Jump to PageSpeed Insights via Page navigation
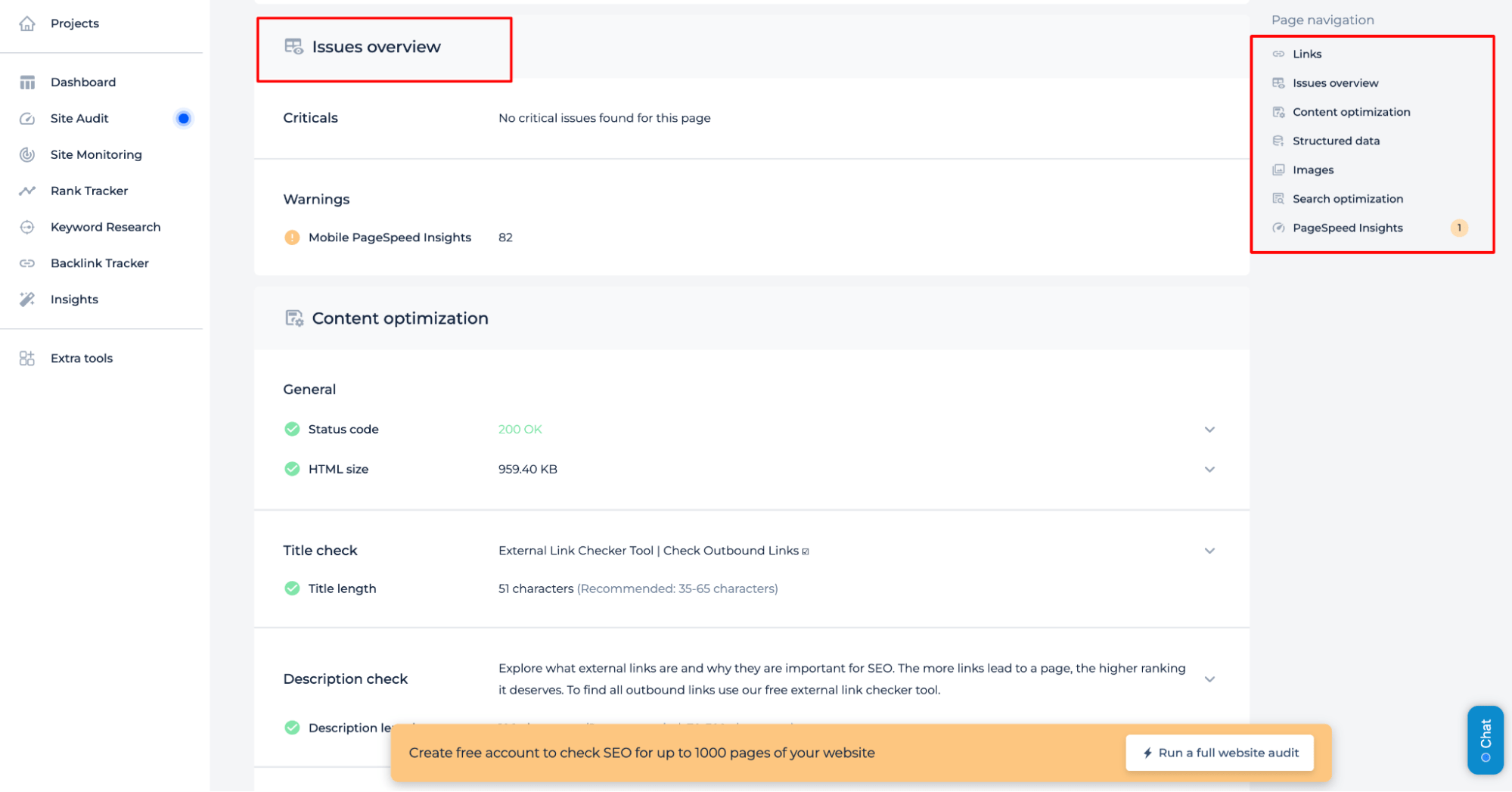 pos(1347,228)
